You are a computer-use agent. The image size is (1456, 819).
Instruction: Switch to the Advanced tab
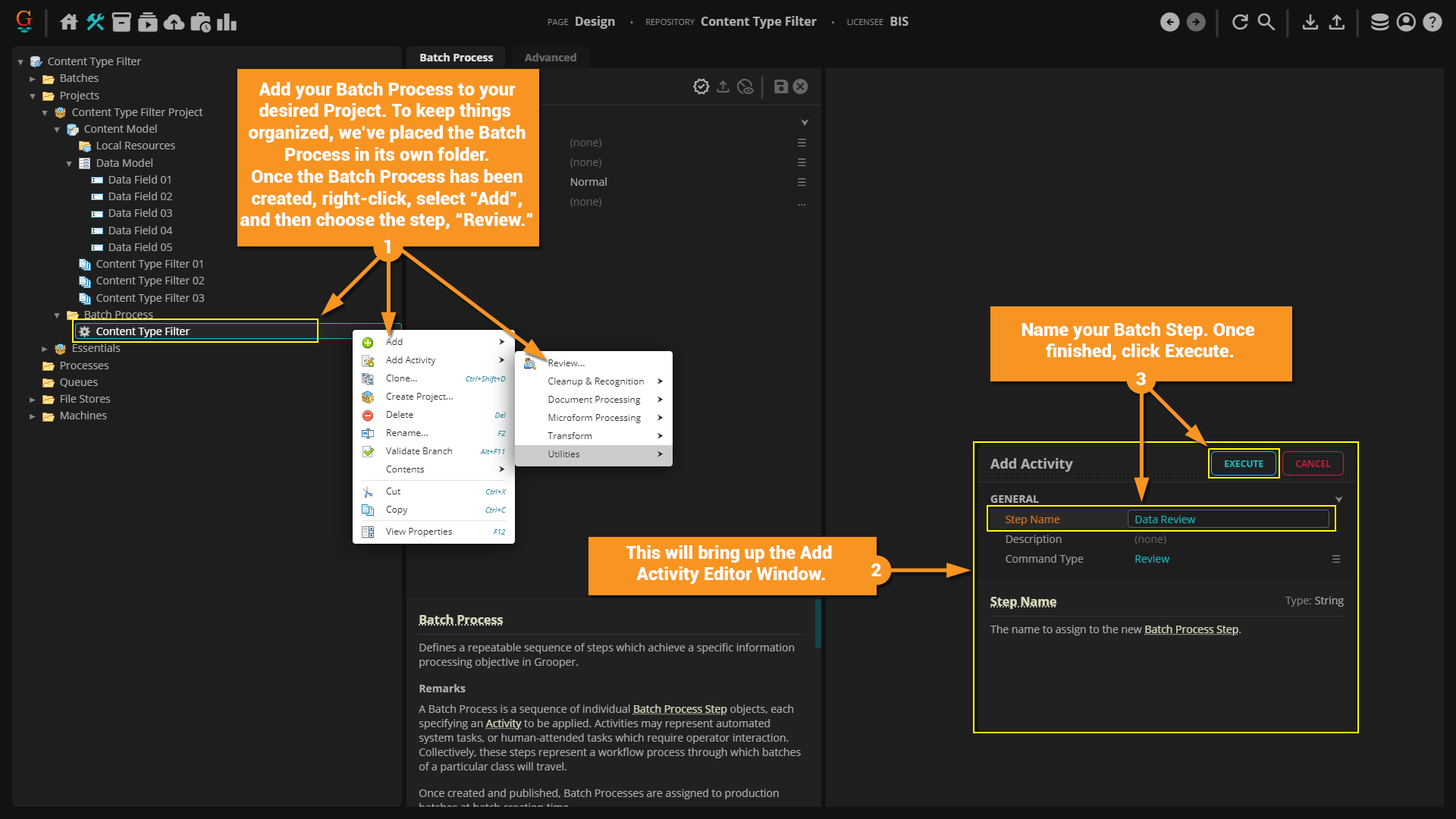[550, 58]
